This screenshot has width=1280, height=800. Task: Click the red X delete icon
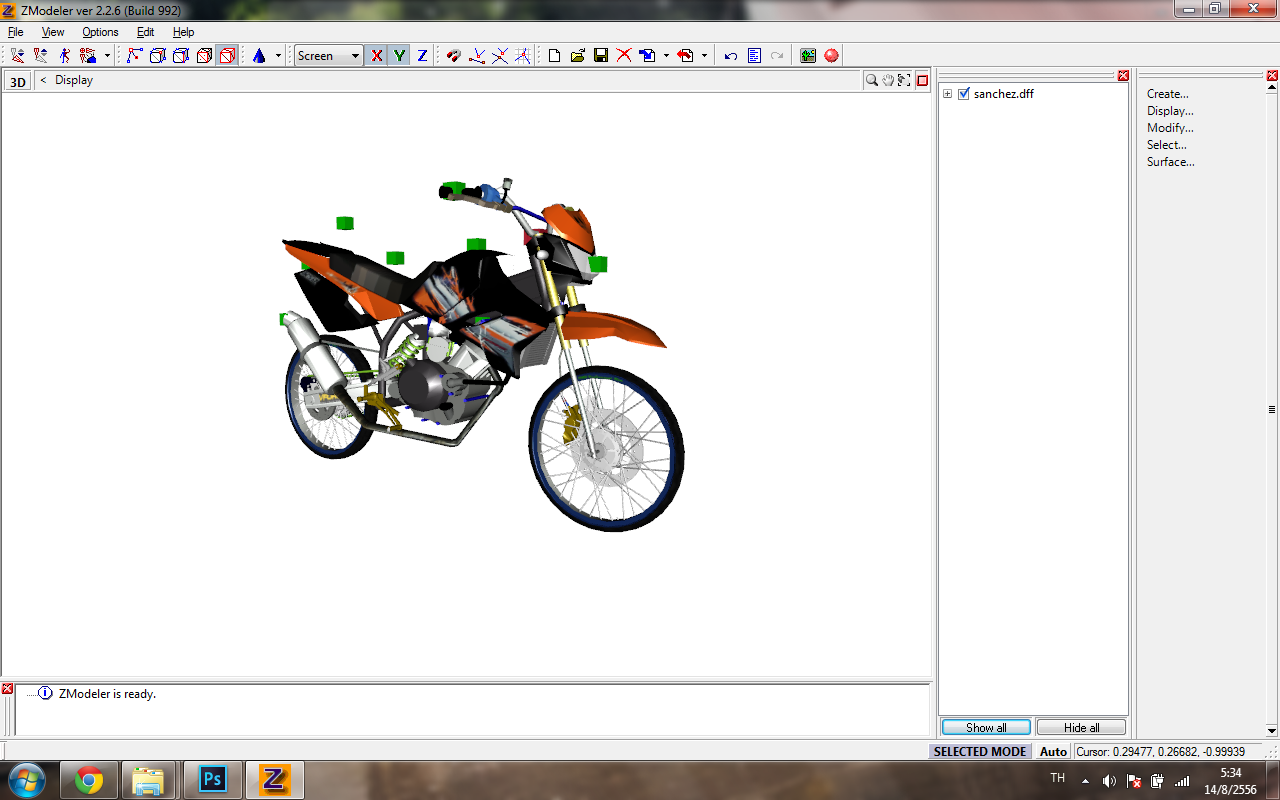(624, 56)
